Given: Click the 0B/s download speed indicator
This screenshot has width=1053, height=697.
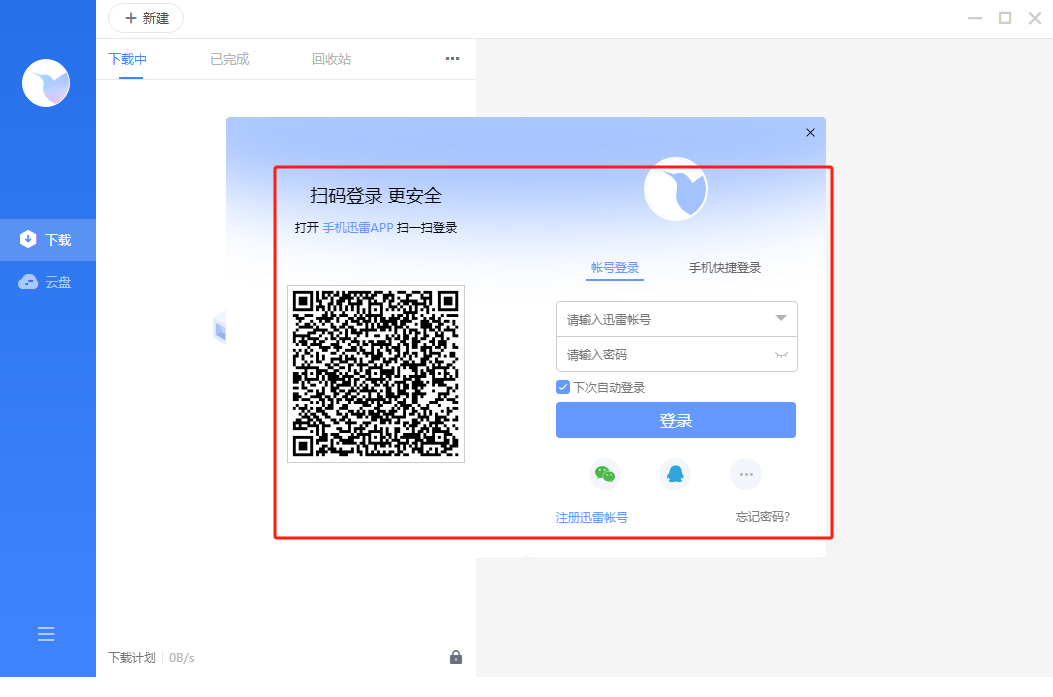Looking at the screenshot, I should [181, 657].
